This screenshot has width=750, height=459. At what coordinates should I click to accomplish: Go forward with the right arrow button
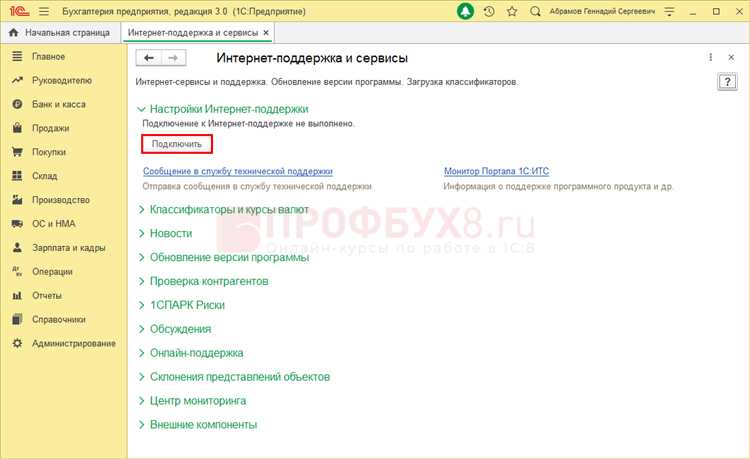click(x=174, y=58)
